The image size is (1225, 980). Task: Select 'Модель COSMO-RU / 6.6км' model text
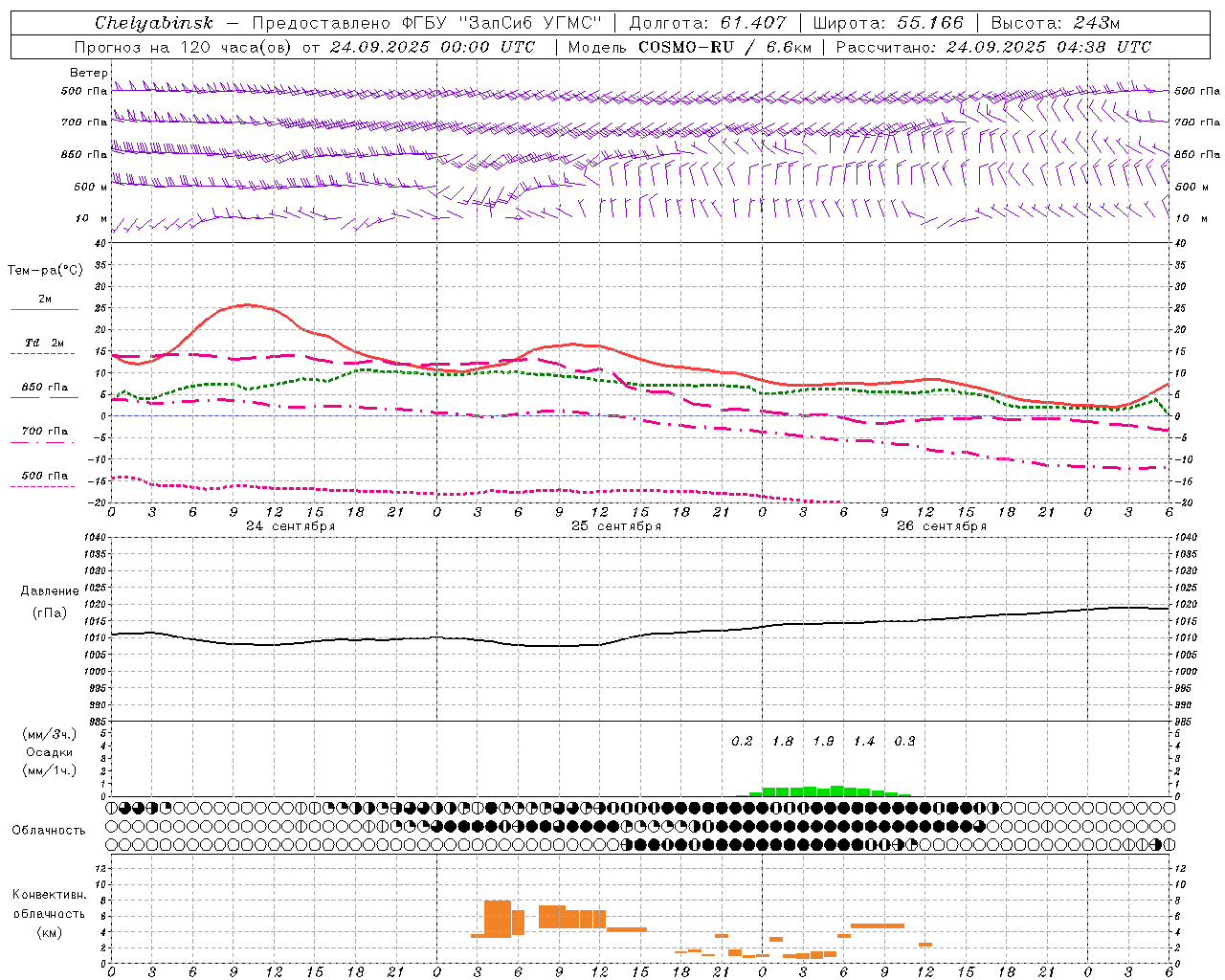(690, 47)
